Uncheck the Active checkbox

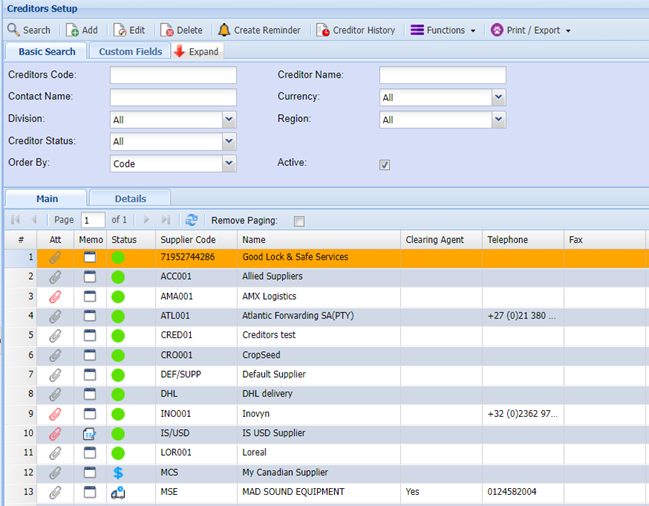coord(385,164)
